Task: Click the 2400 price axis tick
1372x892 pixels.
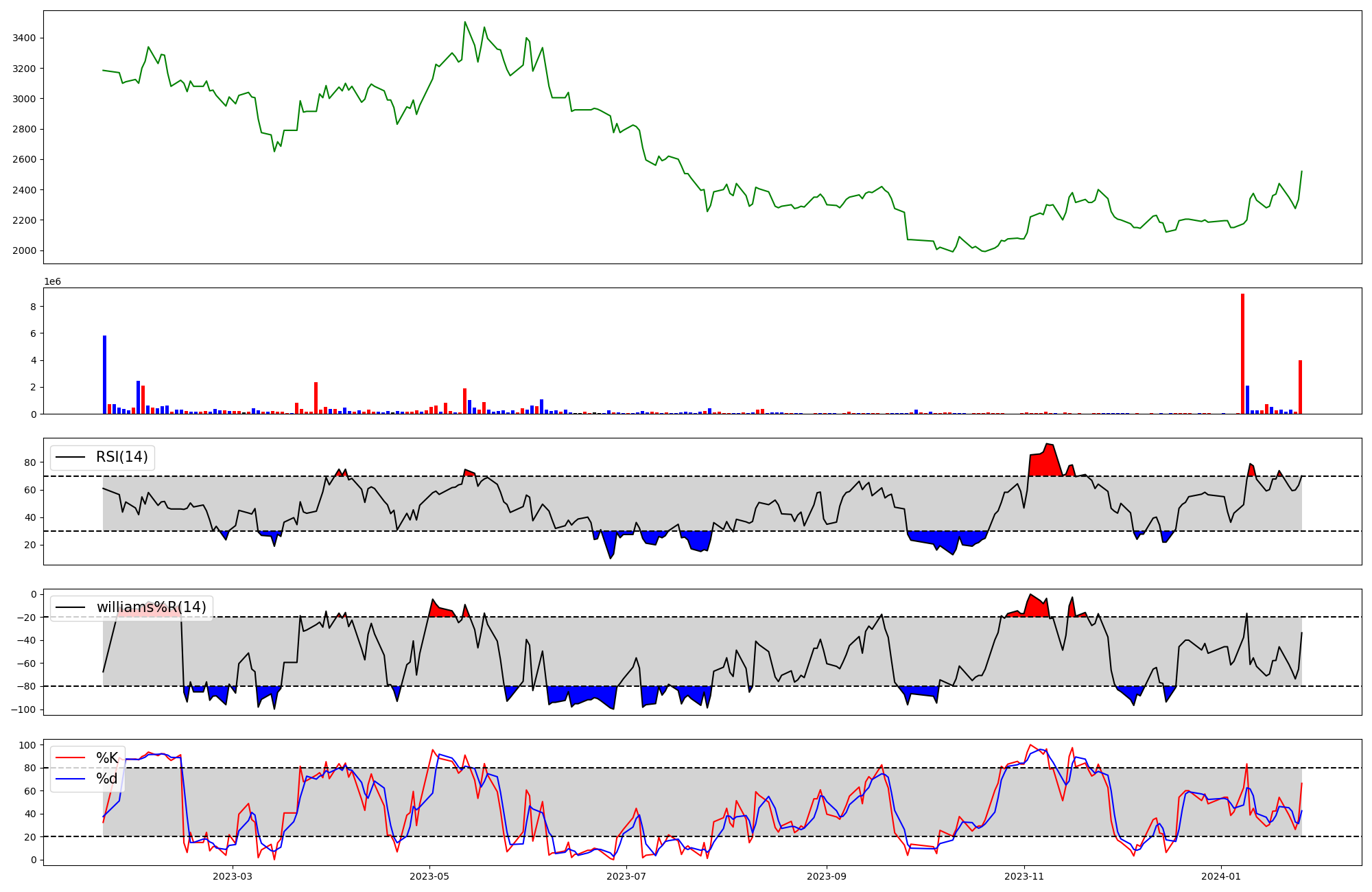Action: (x=24, y=189)
